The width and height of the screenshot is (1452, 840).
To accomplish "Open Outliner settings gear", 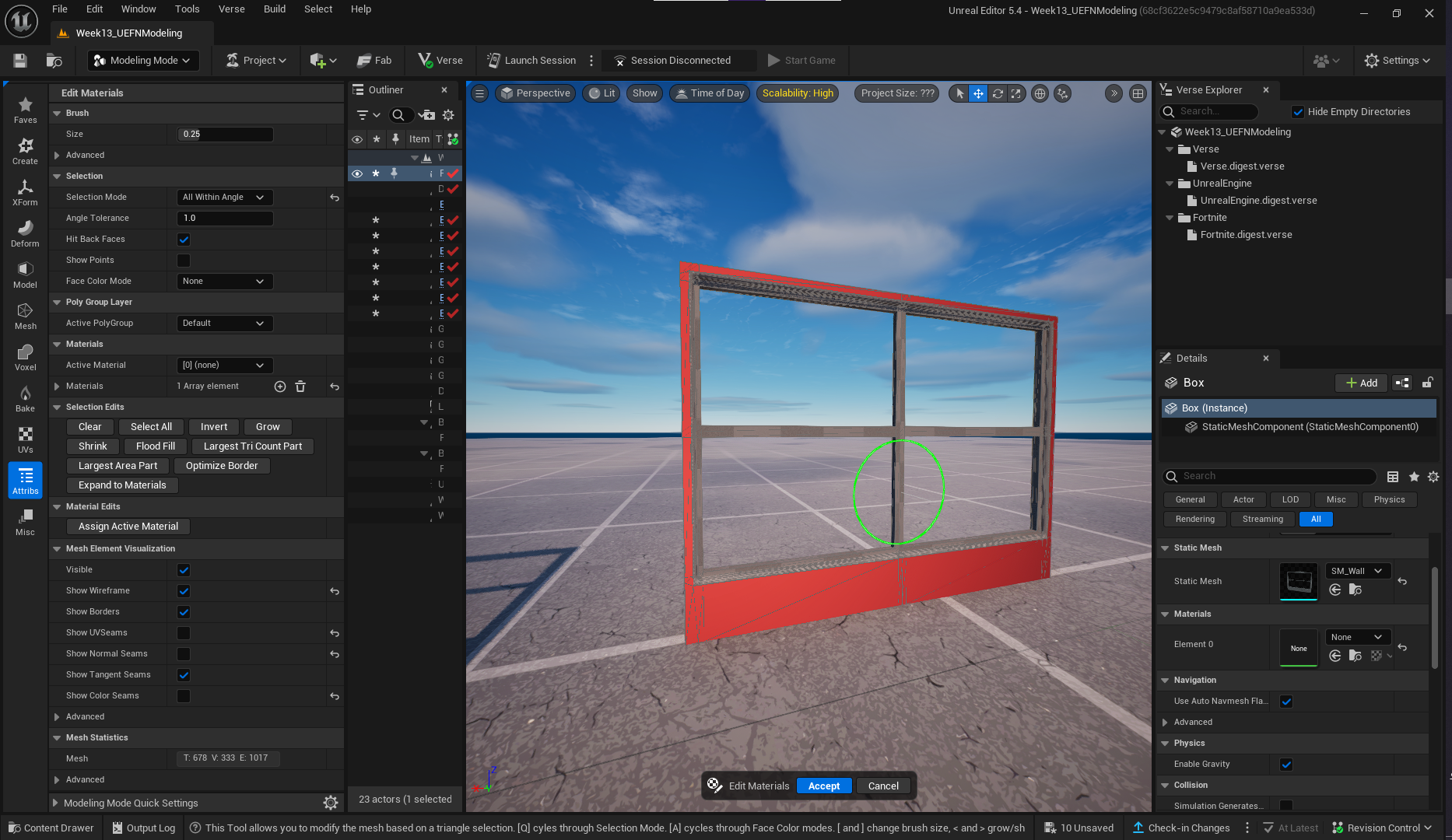I will (448, 115).
